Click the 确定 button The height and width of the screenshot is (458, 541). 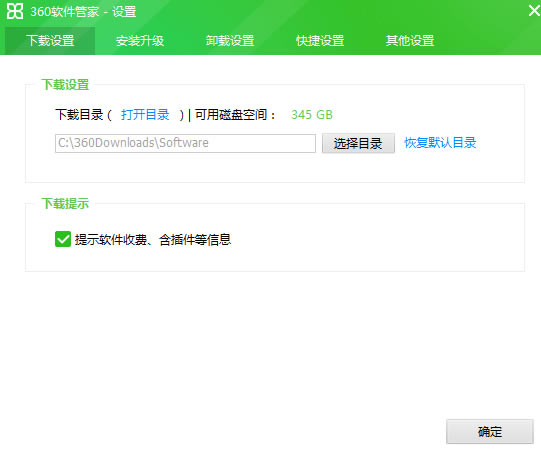point(490,431)
